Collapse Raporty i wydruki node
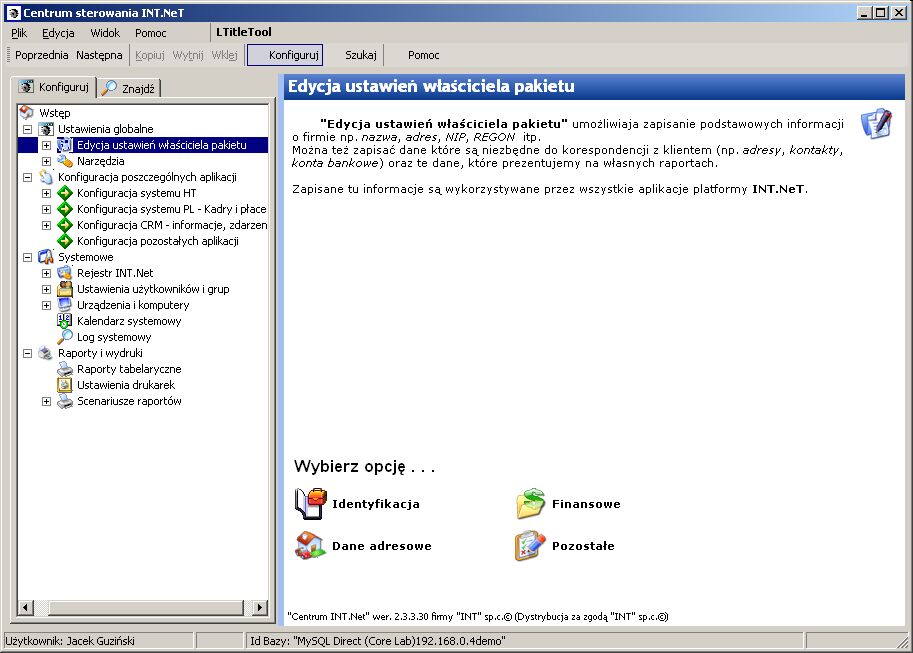Image resolution: width=913 pixels, height=653 pixels. (27, 354)
